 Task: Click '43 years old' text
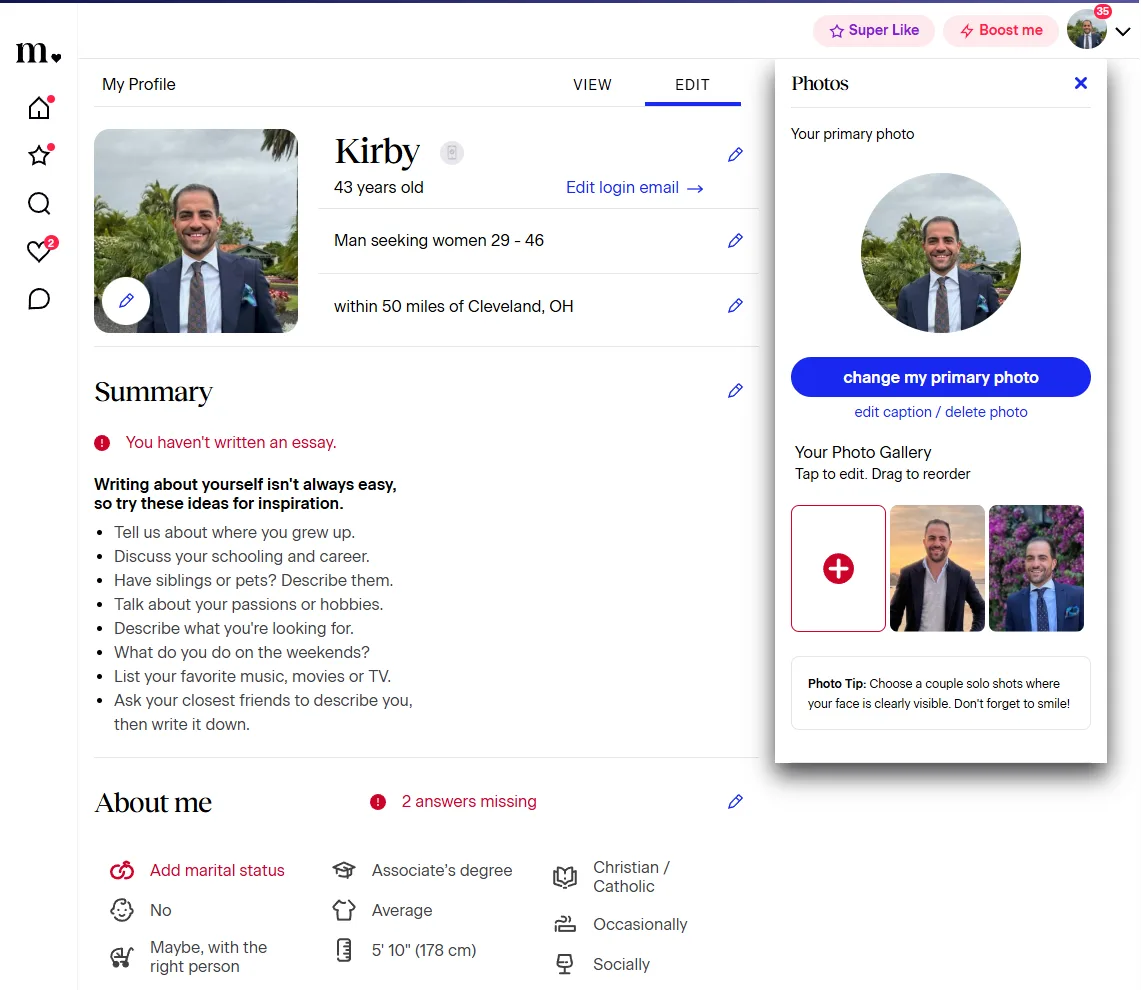coord(378,187)
